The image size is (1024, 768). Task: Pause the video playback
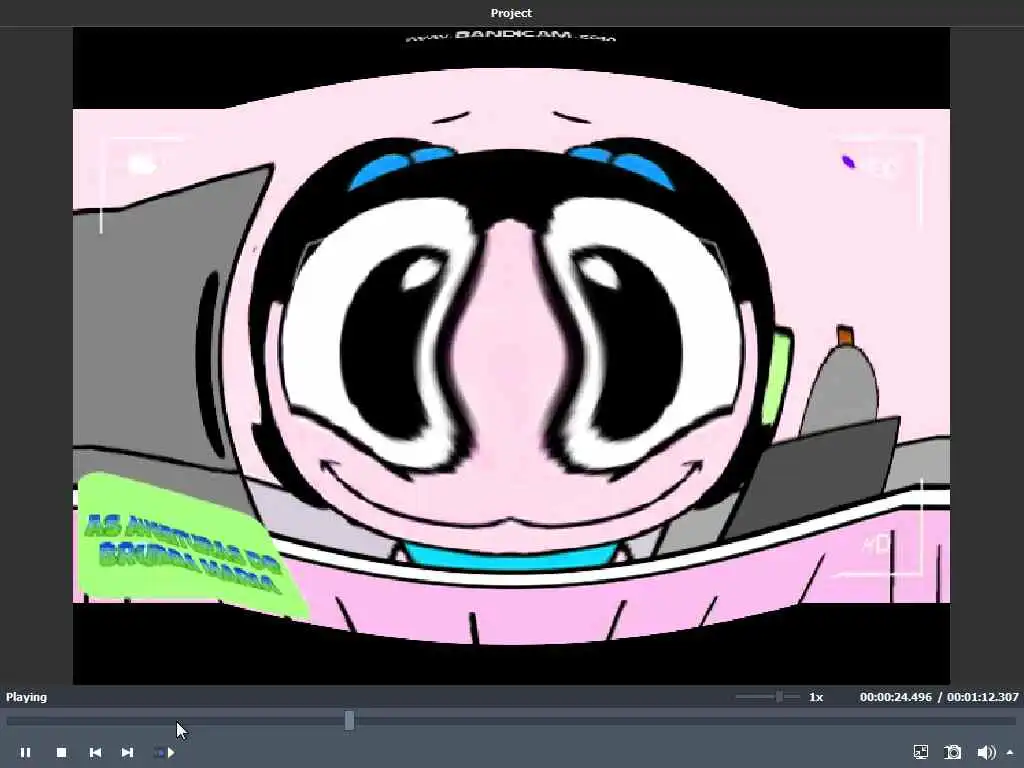(x=25, y=752)
